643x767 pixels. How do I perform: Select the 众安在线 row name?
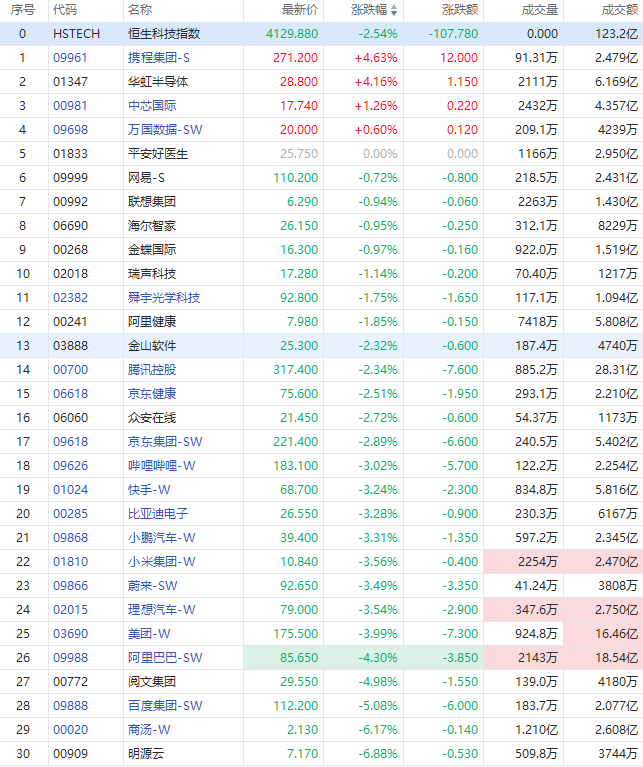pyautogui.click(x=152, y=417)
